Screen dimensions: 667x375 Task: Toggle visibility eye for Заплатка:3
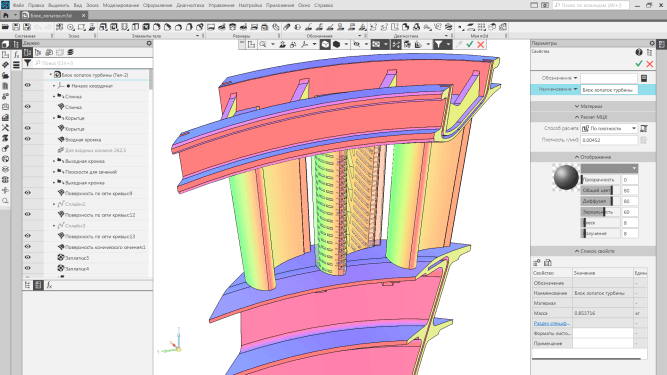click(28, 257)
